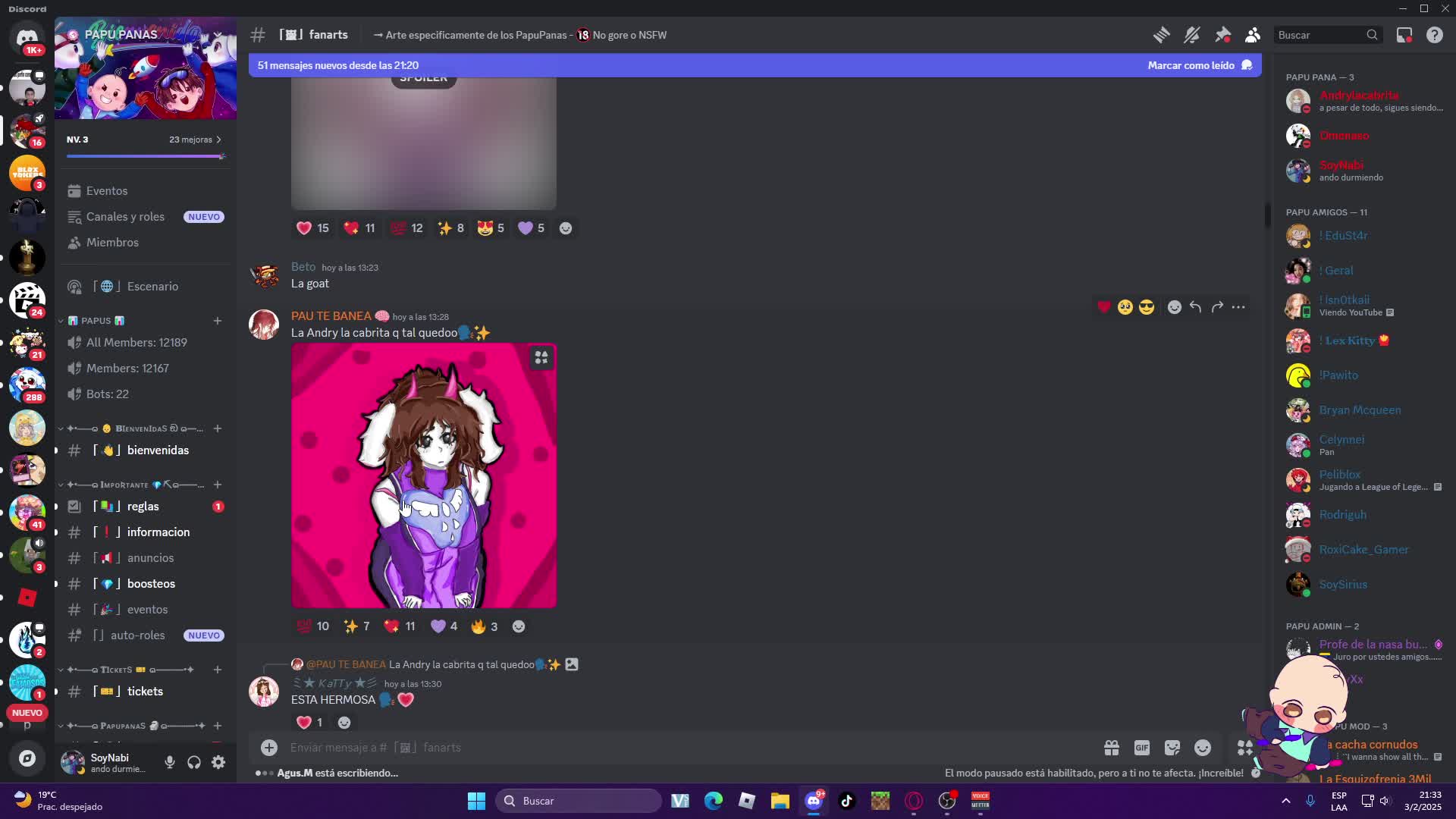Viewport: 1456px width, 819px height.
Task: Toggle fire reaction 3 on Andry fanart
Action: (485, 626)
